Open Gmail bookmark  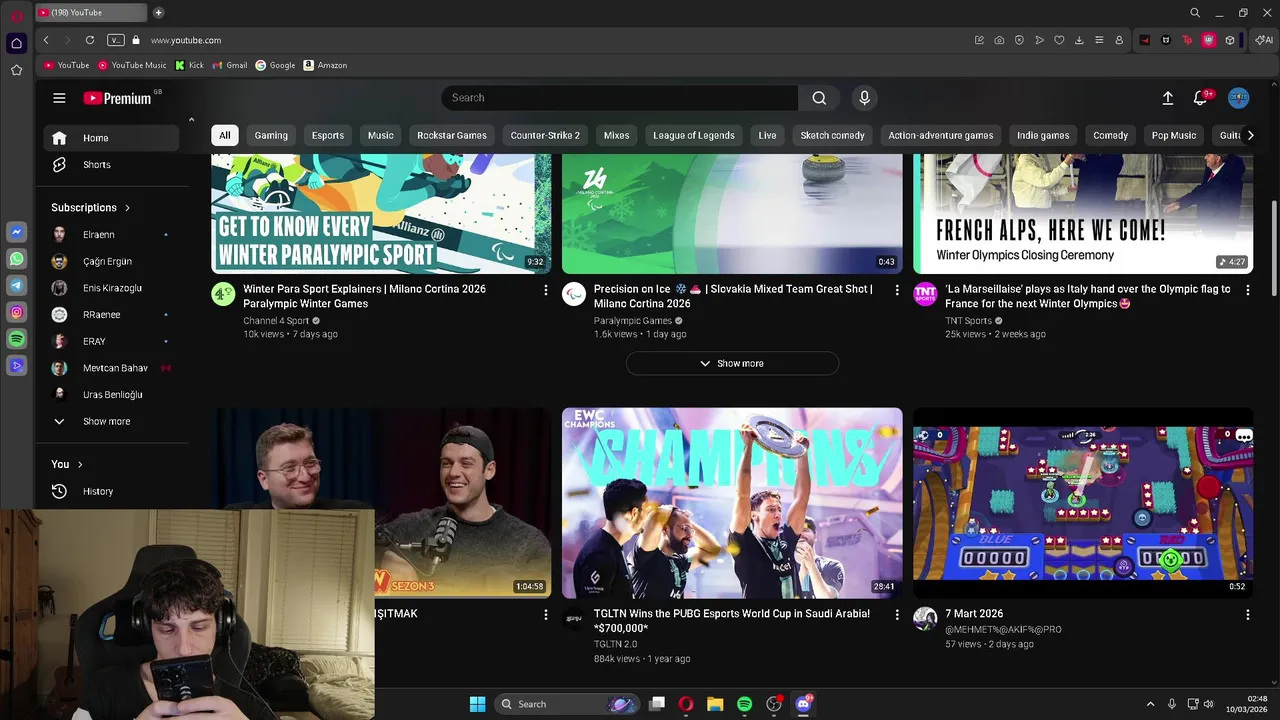pyautogui.click(x=230, y=65)
